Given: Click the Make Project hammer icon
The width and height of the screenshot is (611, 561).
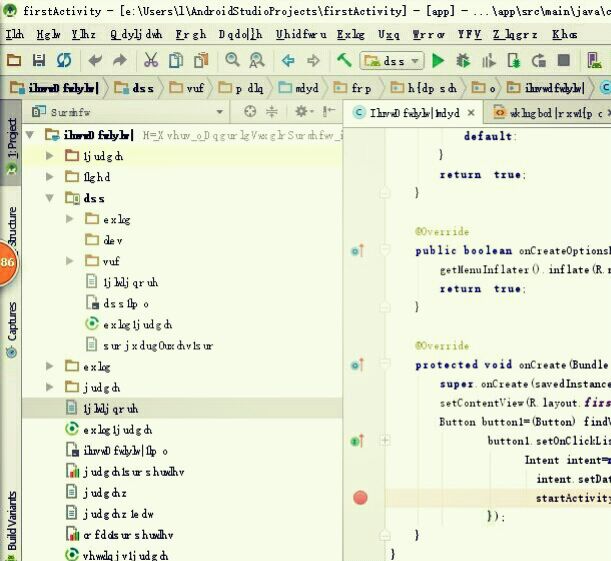Looking at the screenshot, I should coord(344,61).
